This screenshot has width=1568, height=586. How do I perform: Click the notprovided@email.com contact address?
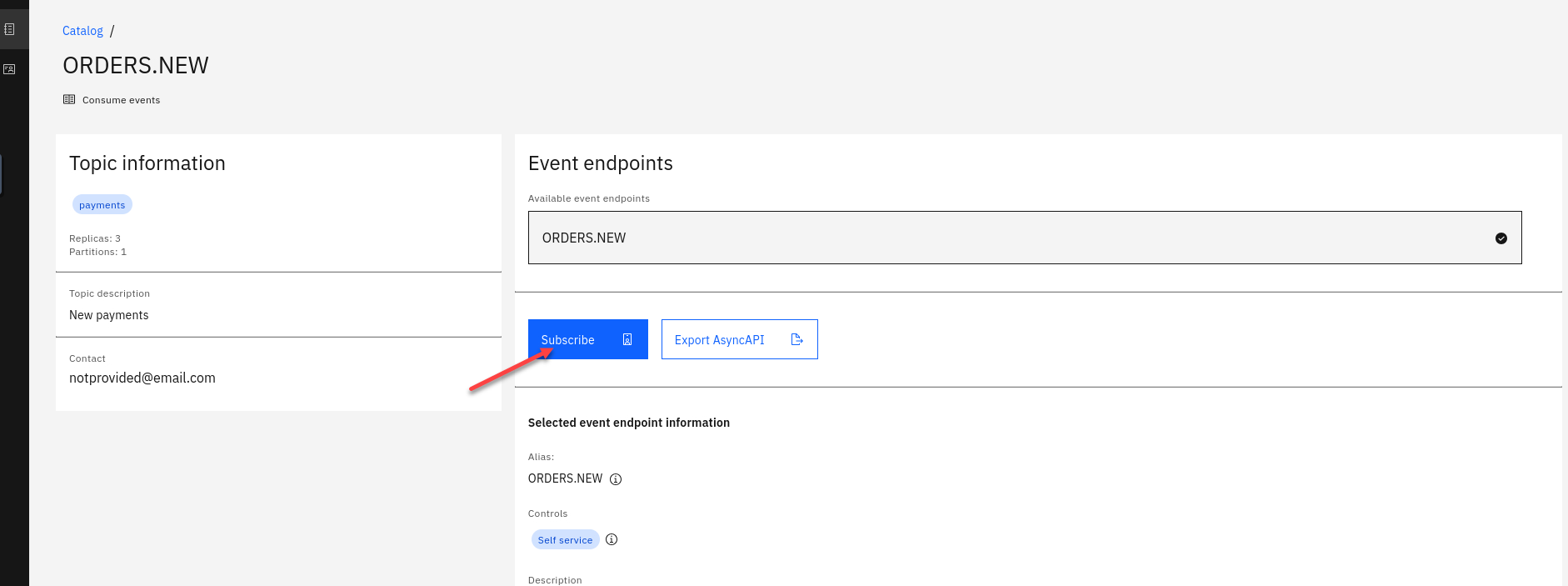click(x=142, y=378)
